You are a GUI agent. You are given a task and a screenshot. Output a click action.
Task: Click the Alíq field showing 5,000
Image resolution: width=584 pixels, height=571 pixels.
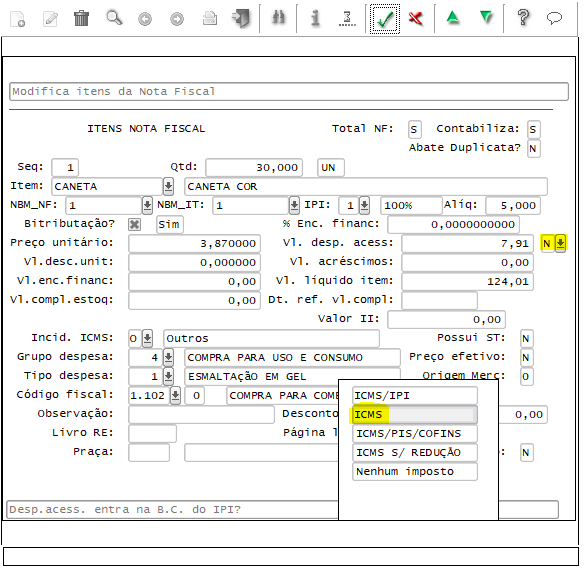point(513,205)
